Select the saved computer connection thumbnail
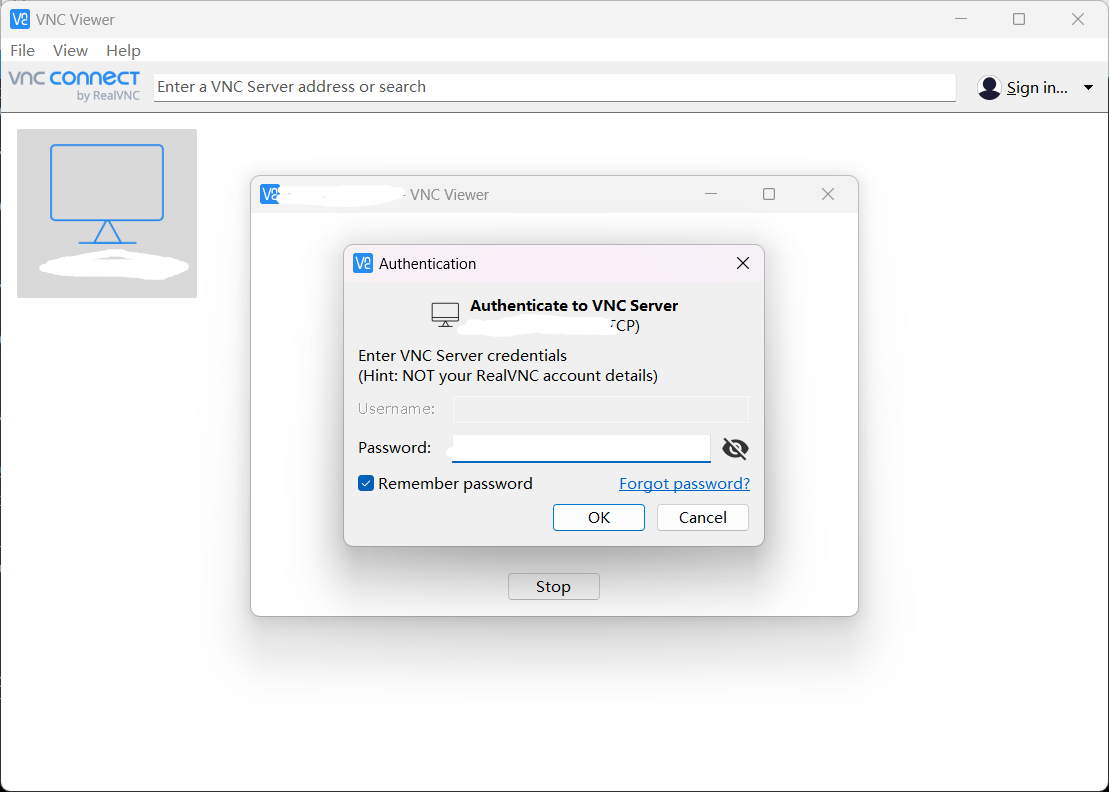The width and height of the screenshot is (1109, 792). [x=107, y=213]
